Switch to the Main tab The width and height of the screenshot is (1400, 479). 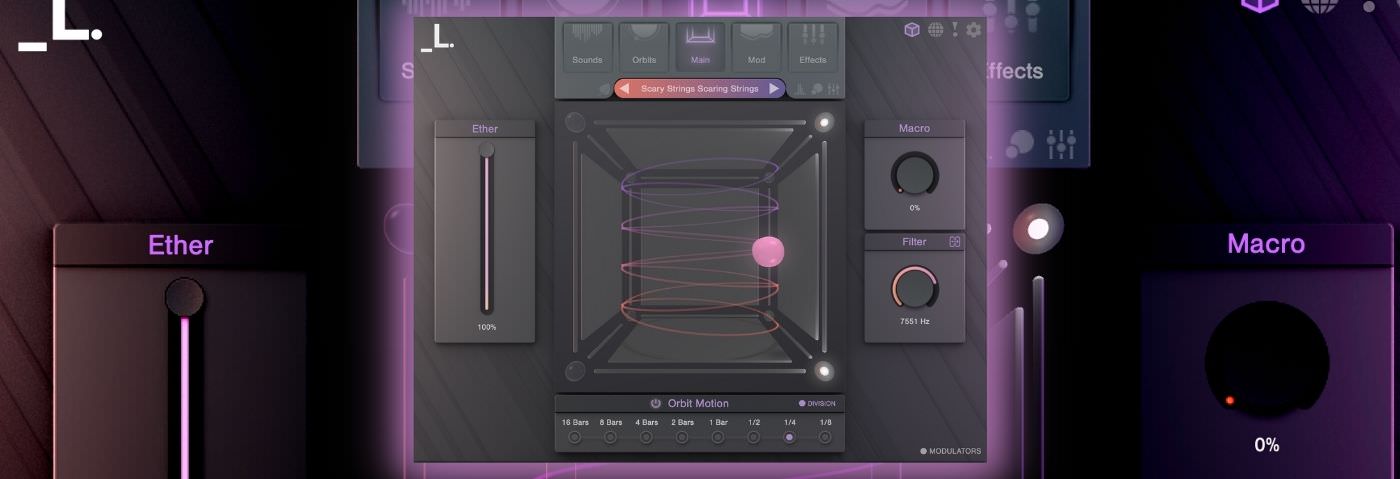coord(700,47)
